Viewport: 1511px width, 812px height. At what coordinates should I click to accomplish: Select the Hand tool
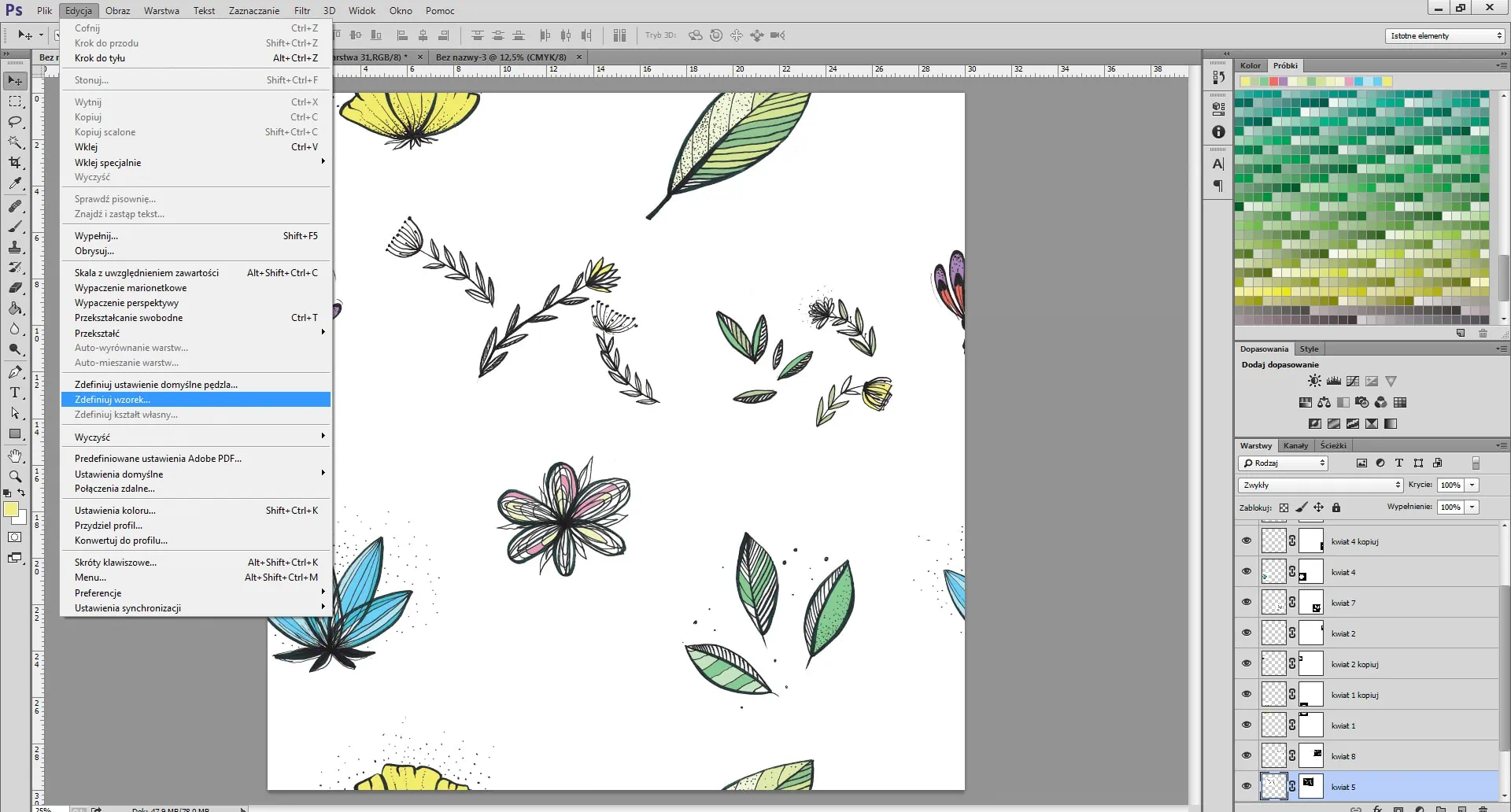pyautogui.click(x=15, y=456)
